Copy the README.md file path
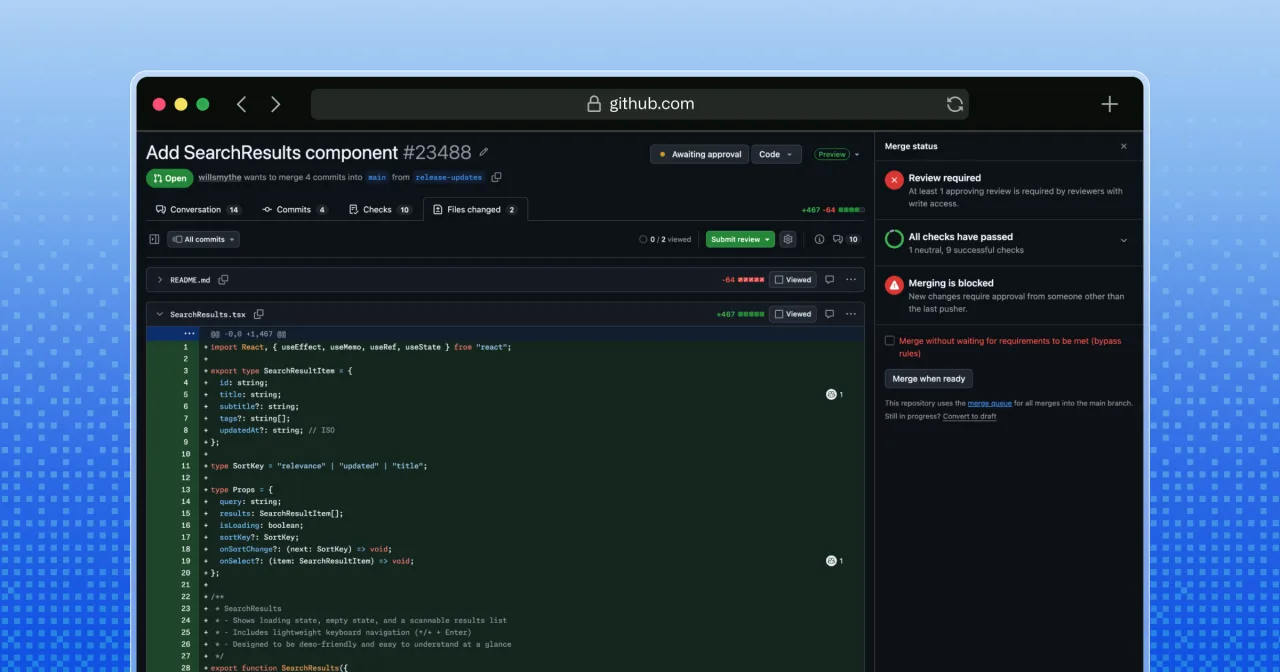This screenshot has width=1280, height=672. tap(223, 280)
